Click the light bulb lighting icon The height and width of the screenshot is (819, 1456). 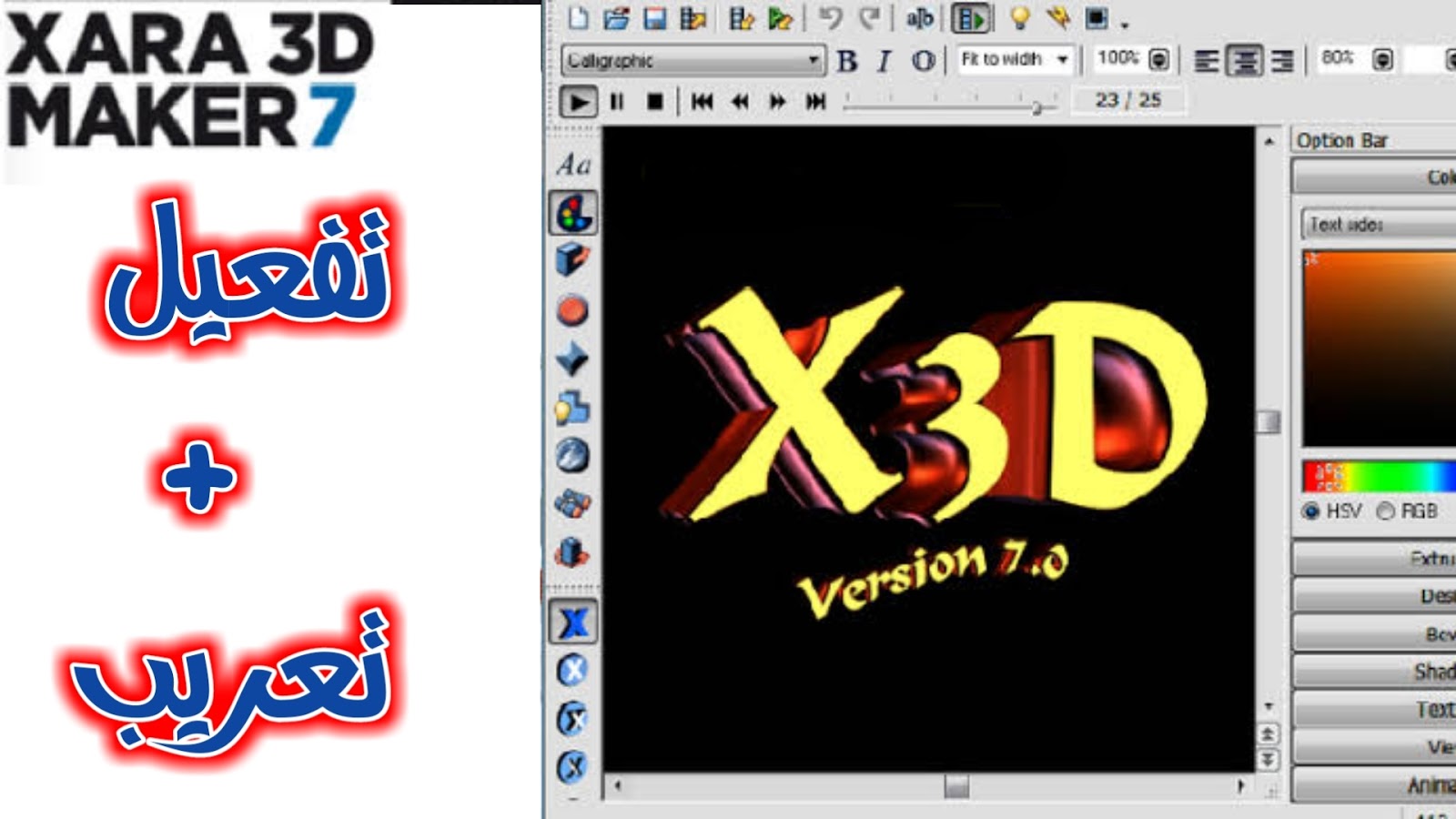click(x=1020, y=18)
